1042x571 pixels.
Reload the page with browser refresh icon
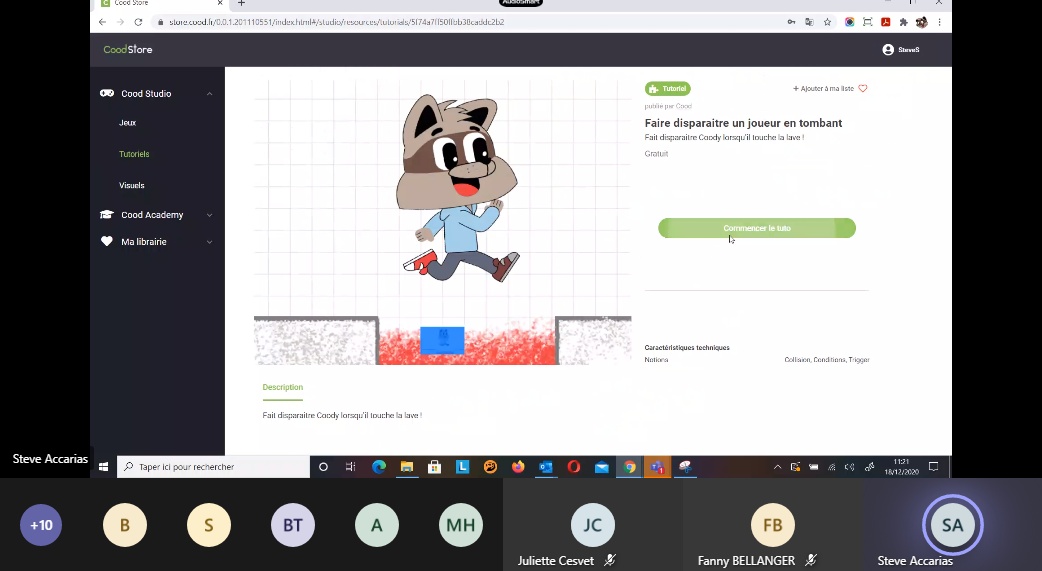[138, 22]
